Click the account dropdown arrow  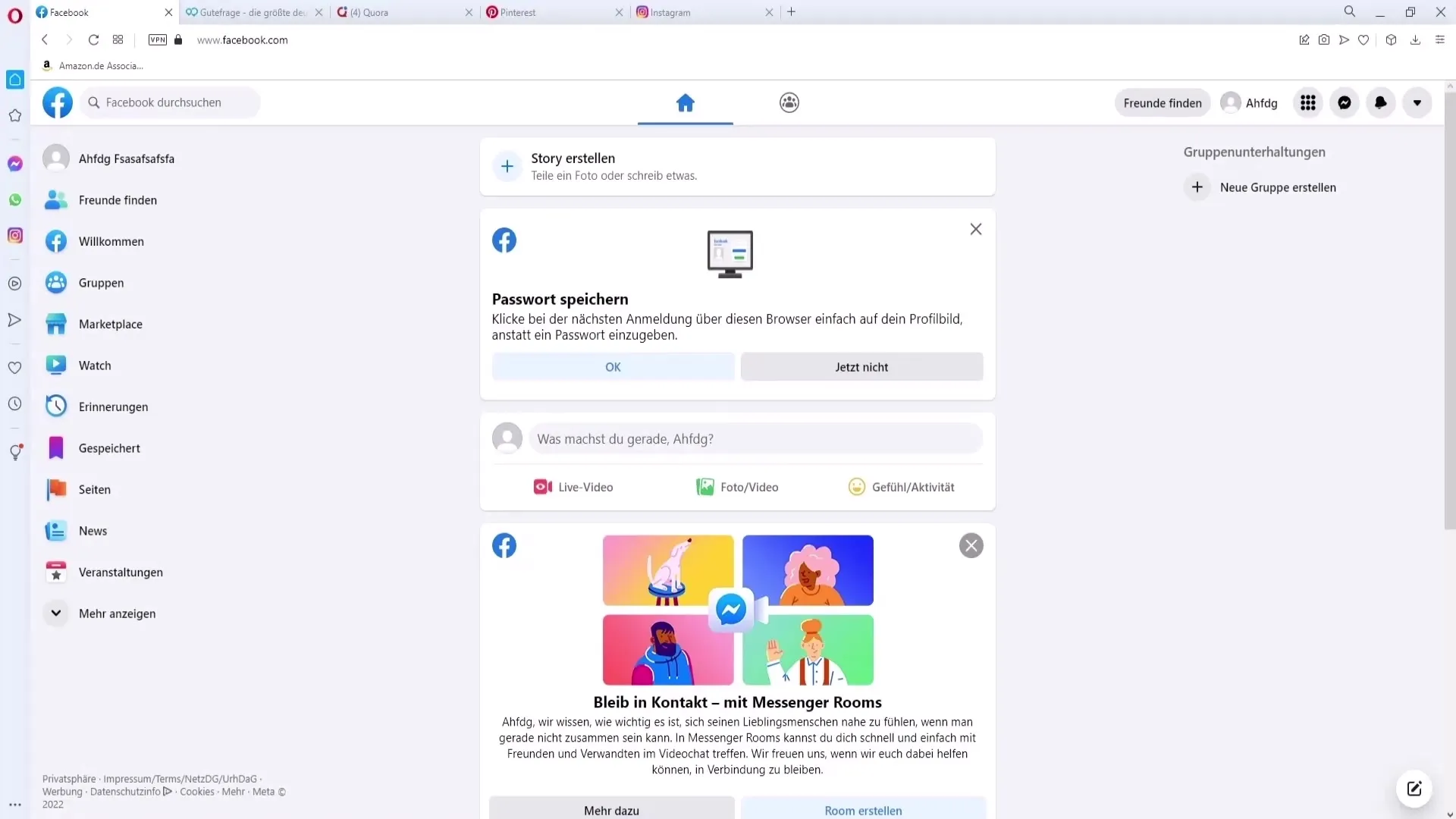pos(1417,102)
